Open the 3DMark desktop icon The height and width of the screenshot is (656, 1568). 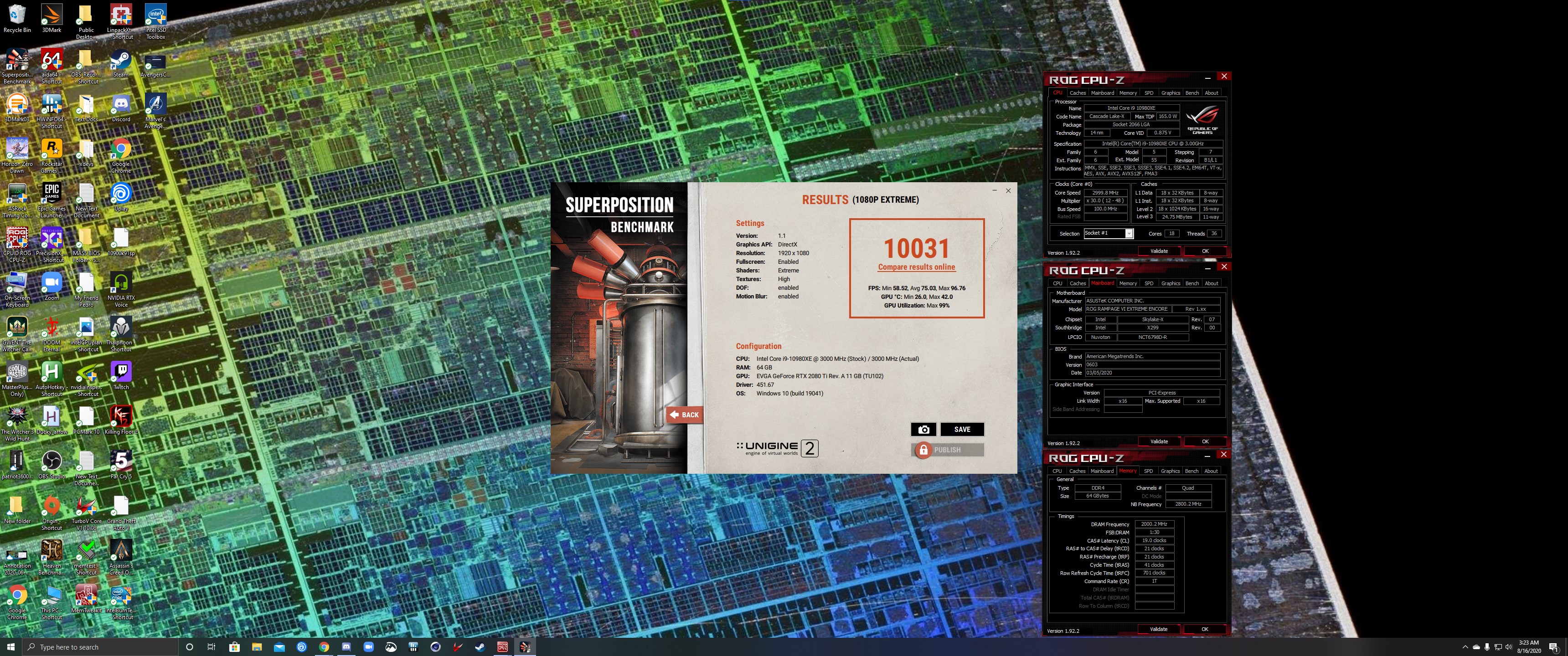click(x=52, y=18)
